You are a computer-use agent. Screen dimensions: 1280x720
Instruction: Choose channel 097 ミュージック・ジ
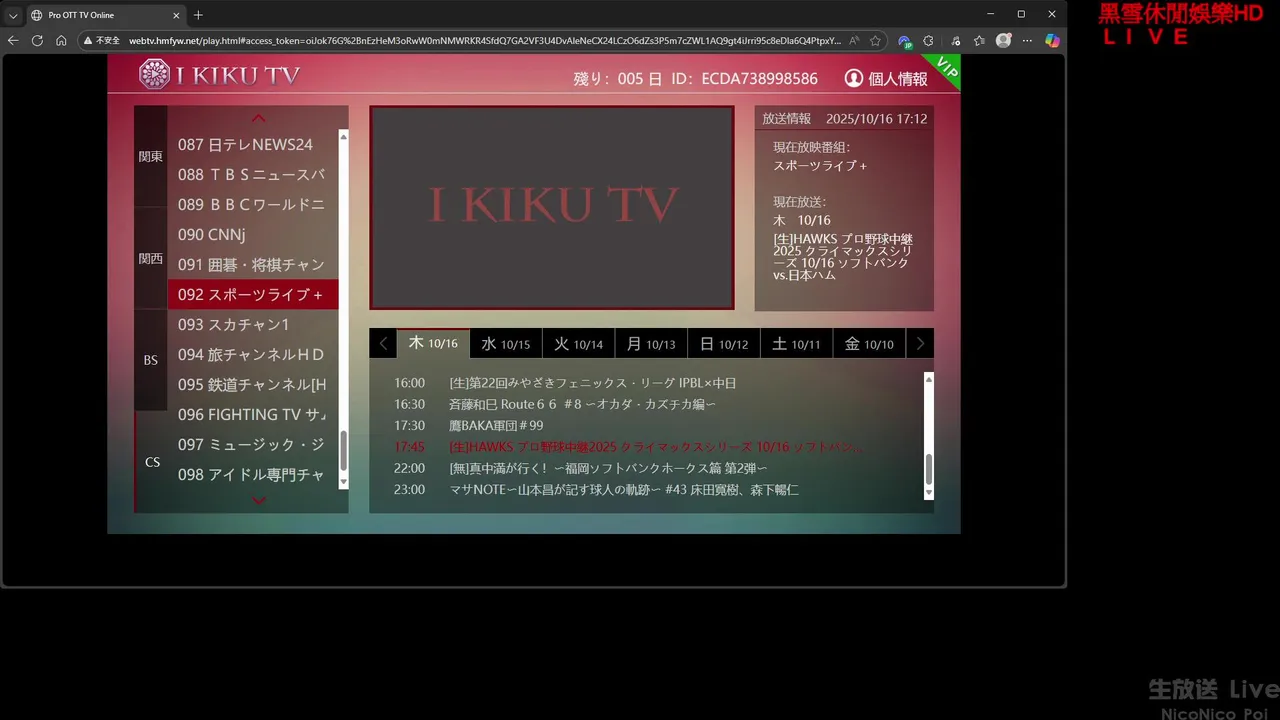click(x=252, y=445)
